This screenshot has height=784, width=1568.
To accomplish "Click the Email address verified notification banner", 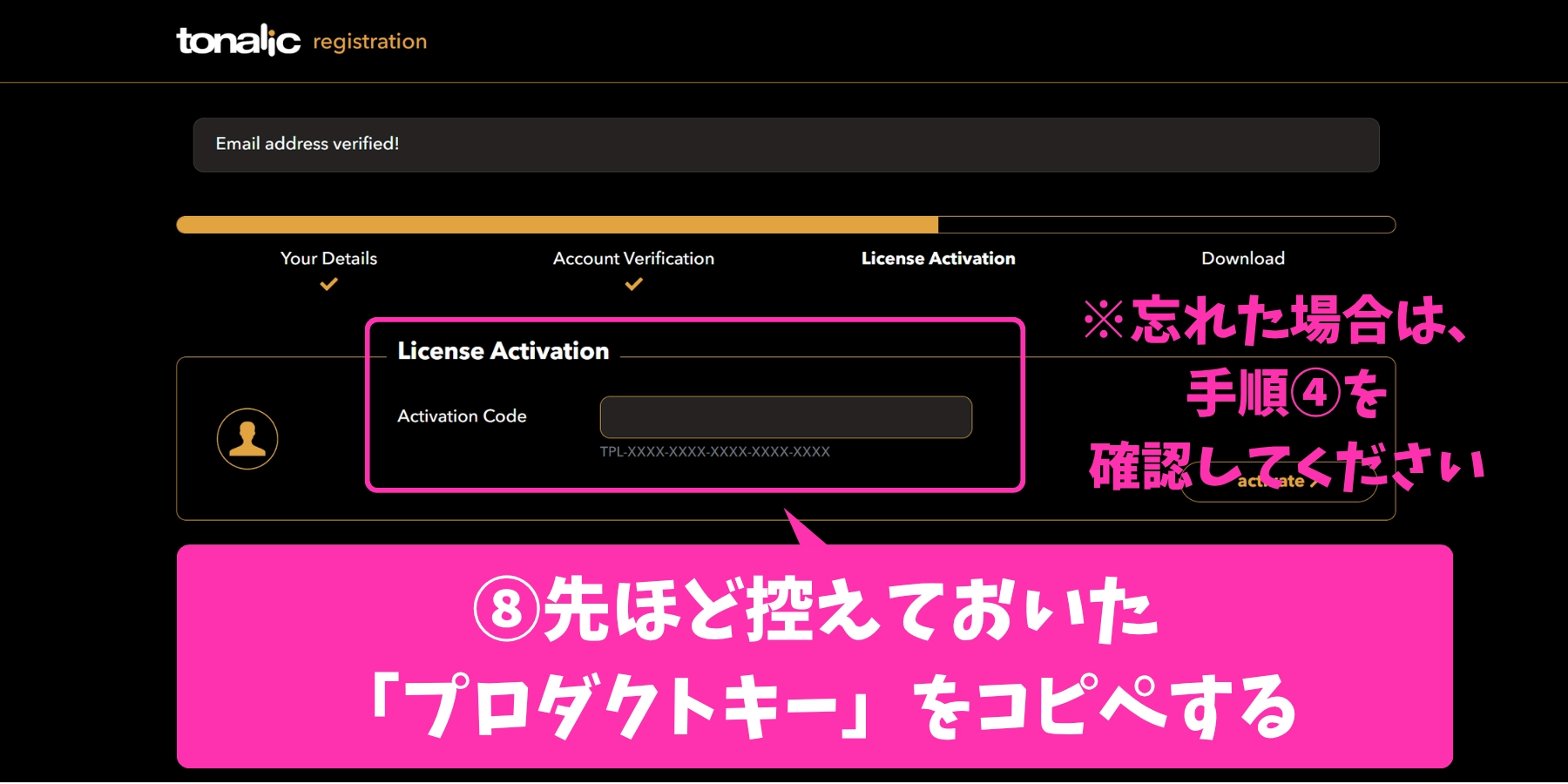I will [786, 145].
